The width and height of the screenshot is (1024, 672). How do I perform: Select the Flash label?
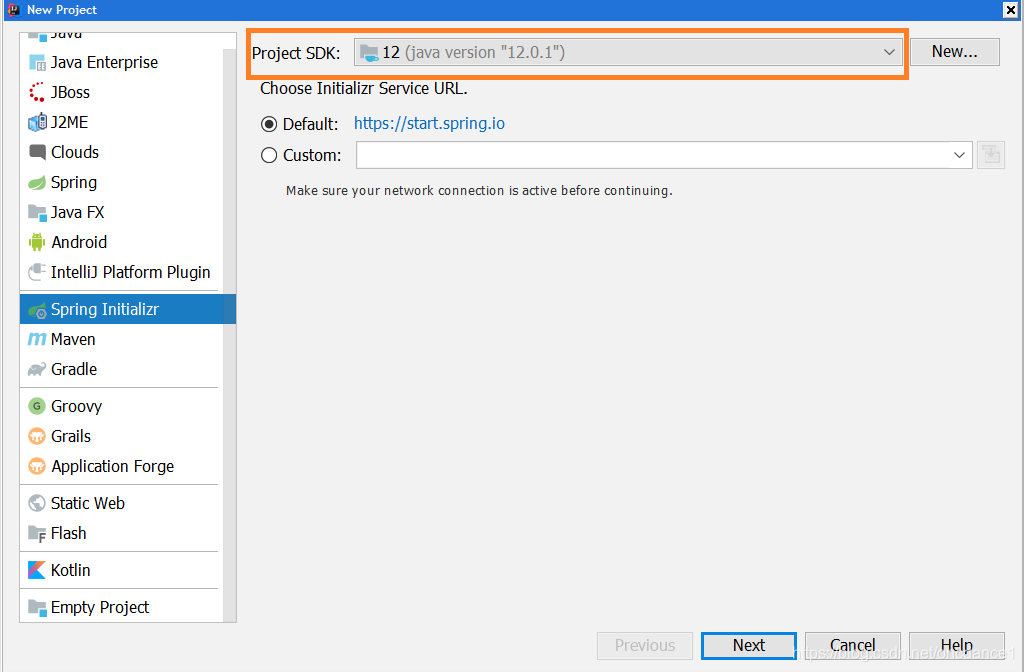pos(69,534)
